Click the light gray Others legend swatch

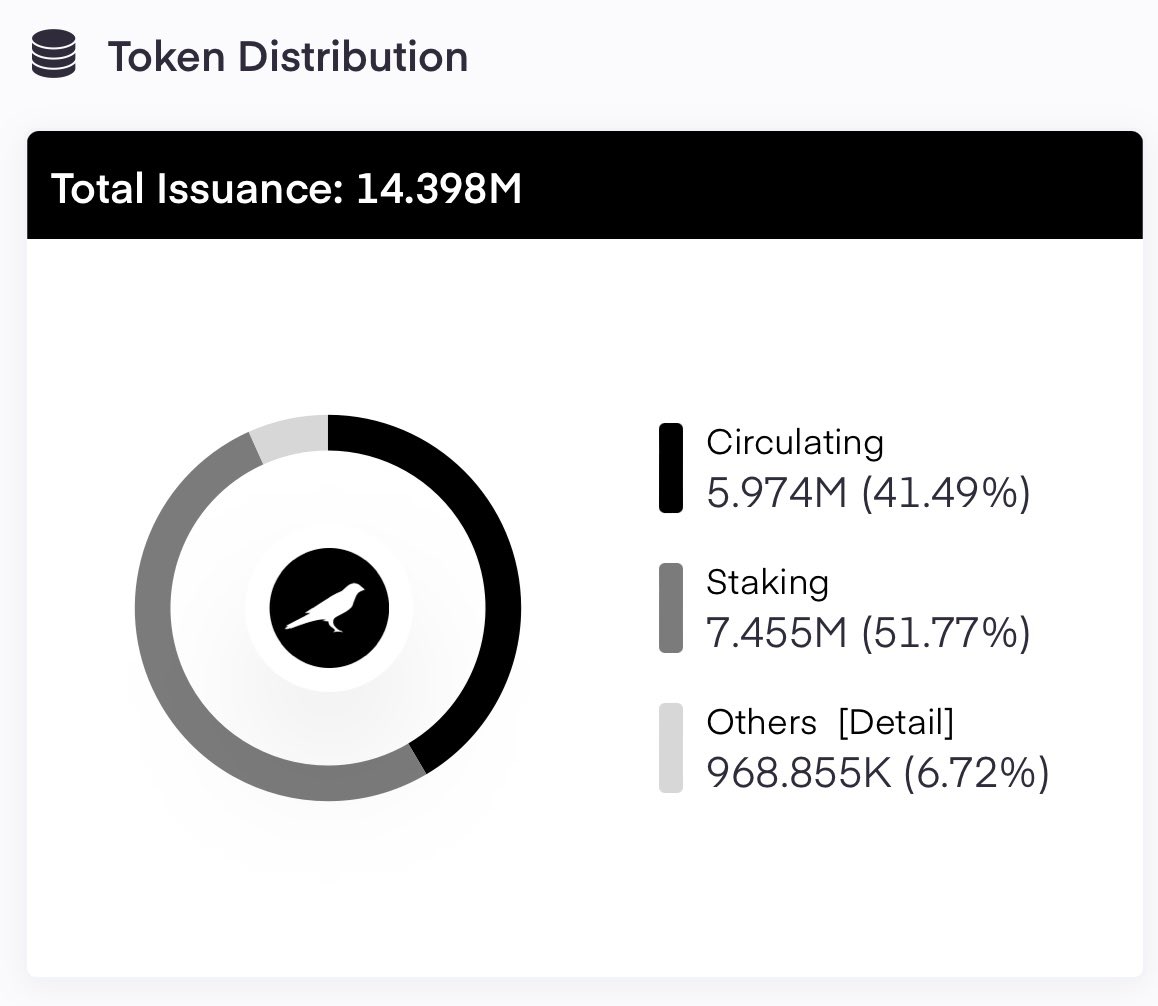(x=671, y=748)
